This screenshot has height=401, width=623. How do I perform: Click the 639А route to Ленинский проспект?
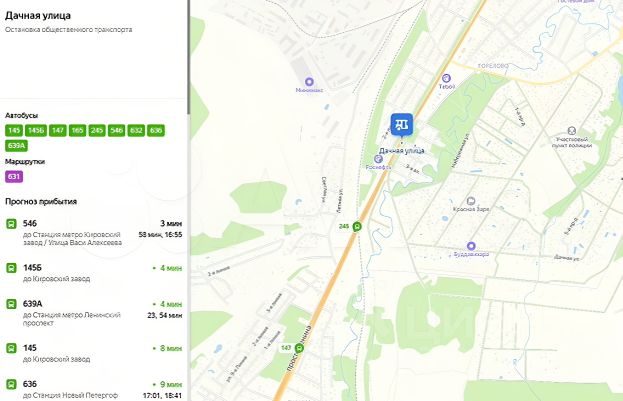(94, 313)
